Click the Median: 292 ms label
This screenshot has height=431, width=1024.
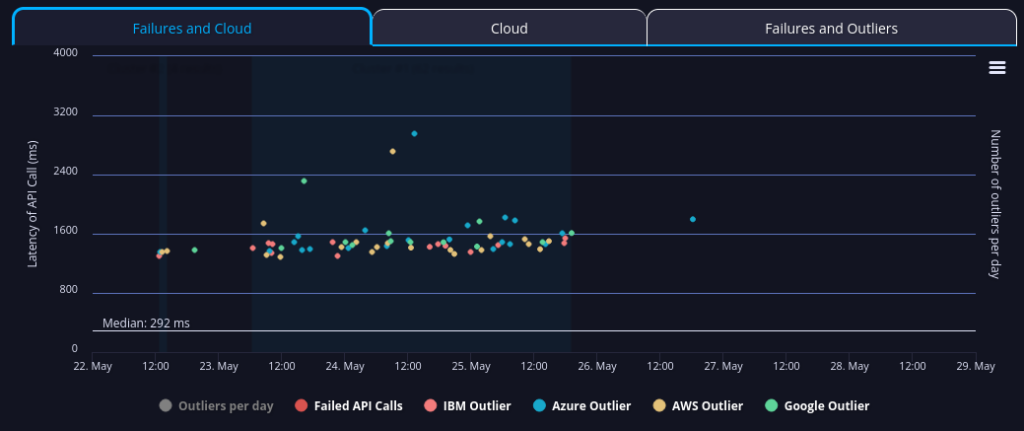pyautogui.click(x=146, y=323)
